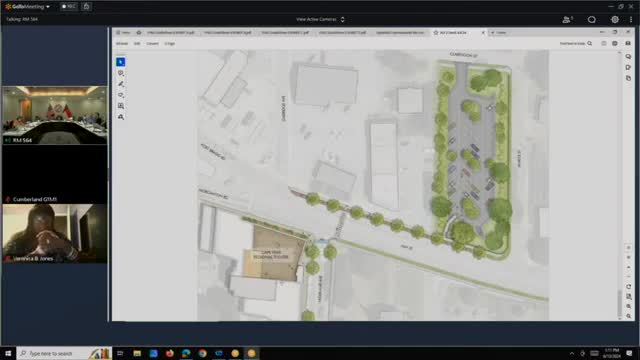Open the Edit menu in PDF viewer
The width and height of the screenshot is (640, 360).
point(137,43)
